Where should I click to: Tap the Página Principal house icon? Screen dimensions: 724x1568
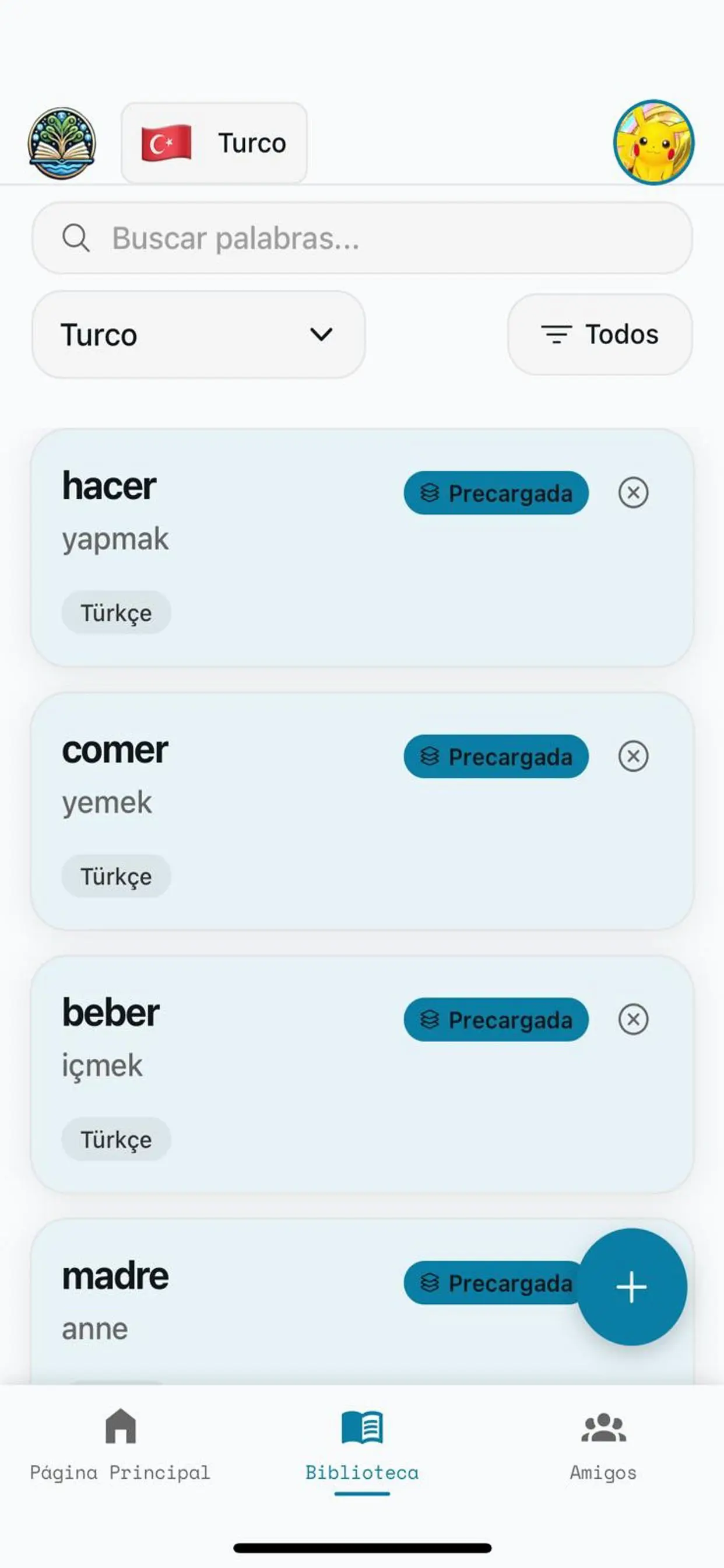(x=121, y=1426)
